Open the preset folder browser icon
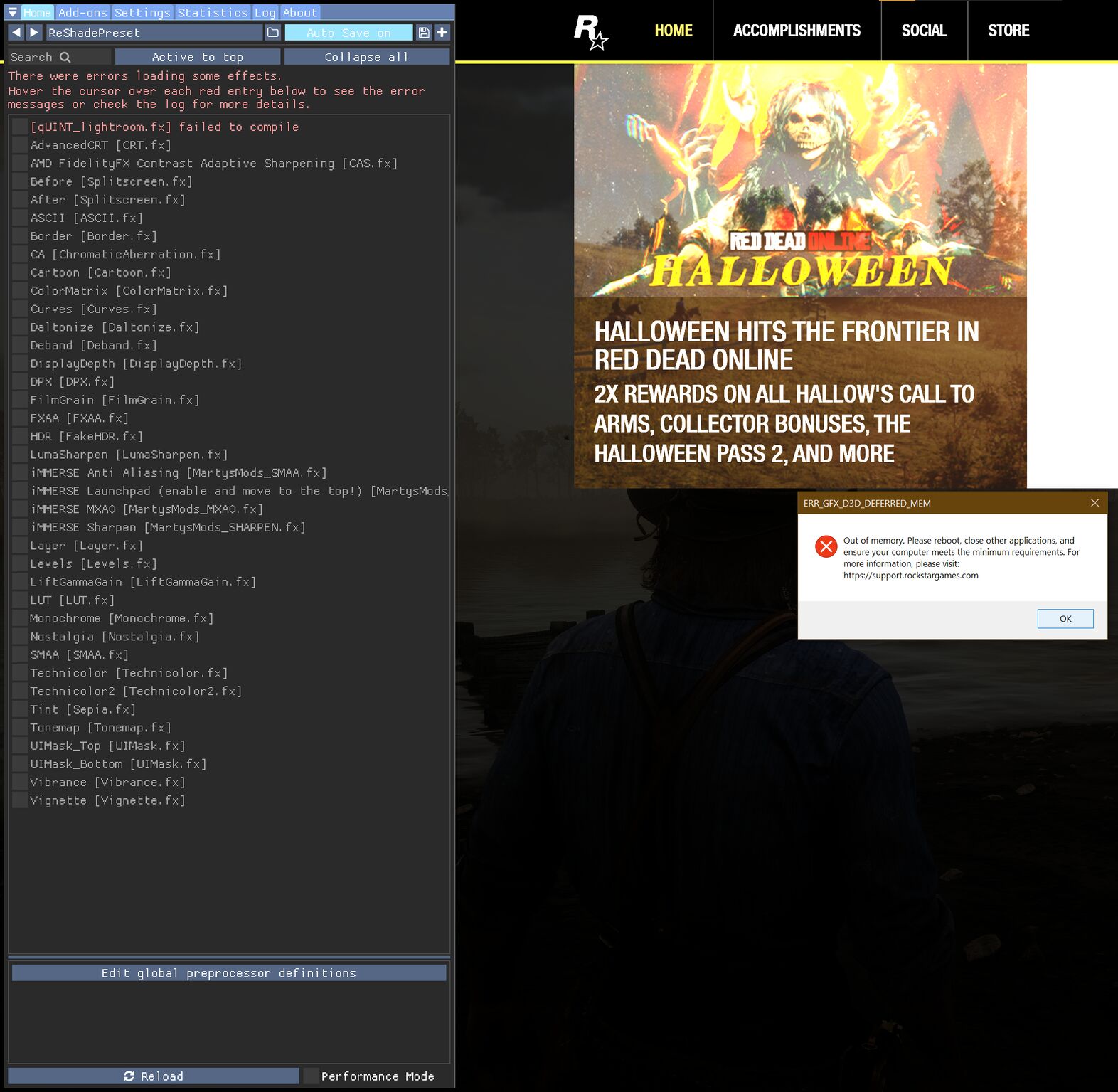The height and width of the screenshot is (1092, 1118). (273, 32)
